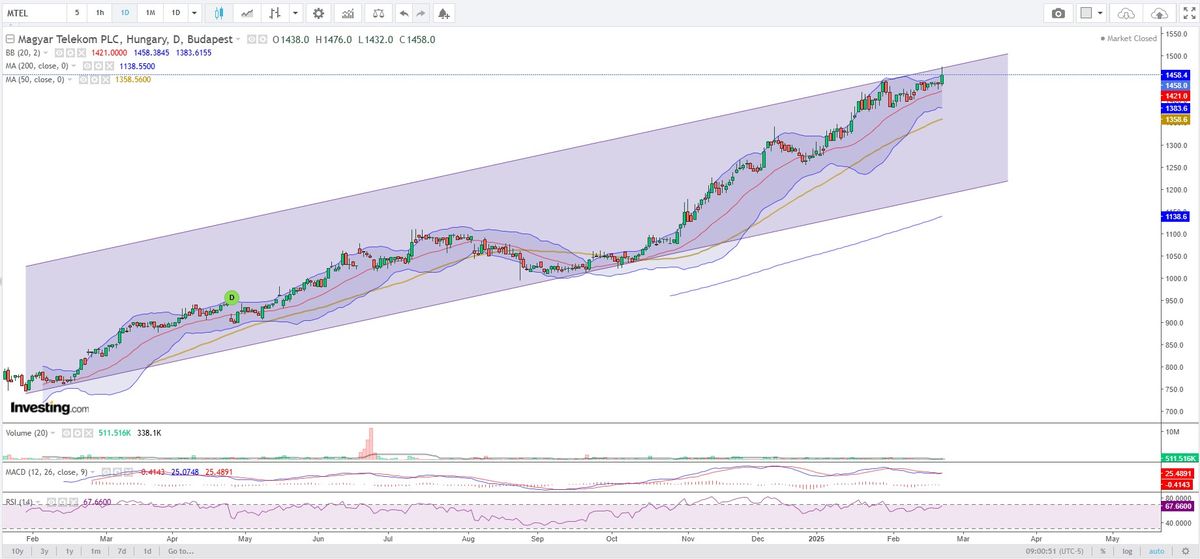Image resolution: width=1200 pixels, height=559 pixels.
Task: Remove the MA (50, close, 0) indicator
Action: click(104, 79)
